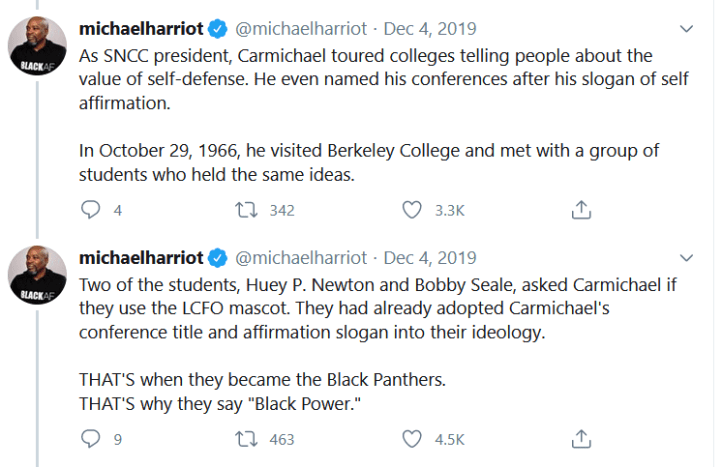
Task: Open more options for first tweet
Action: pyautogui.click(x=685, y=29)
